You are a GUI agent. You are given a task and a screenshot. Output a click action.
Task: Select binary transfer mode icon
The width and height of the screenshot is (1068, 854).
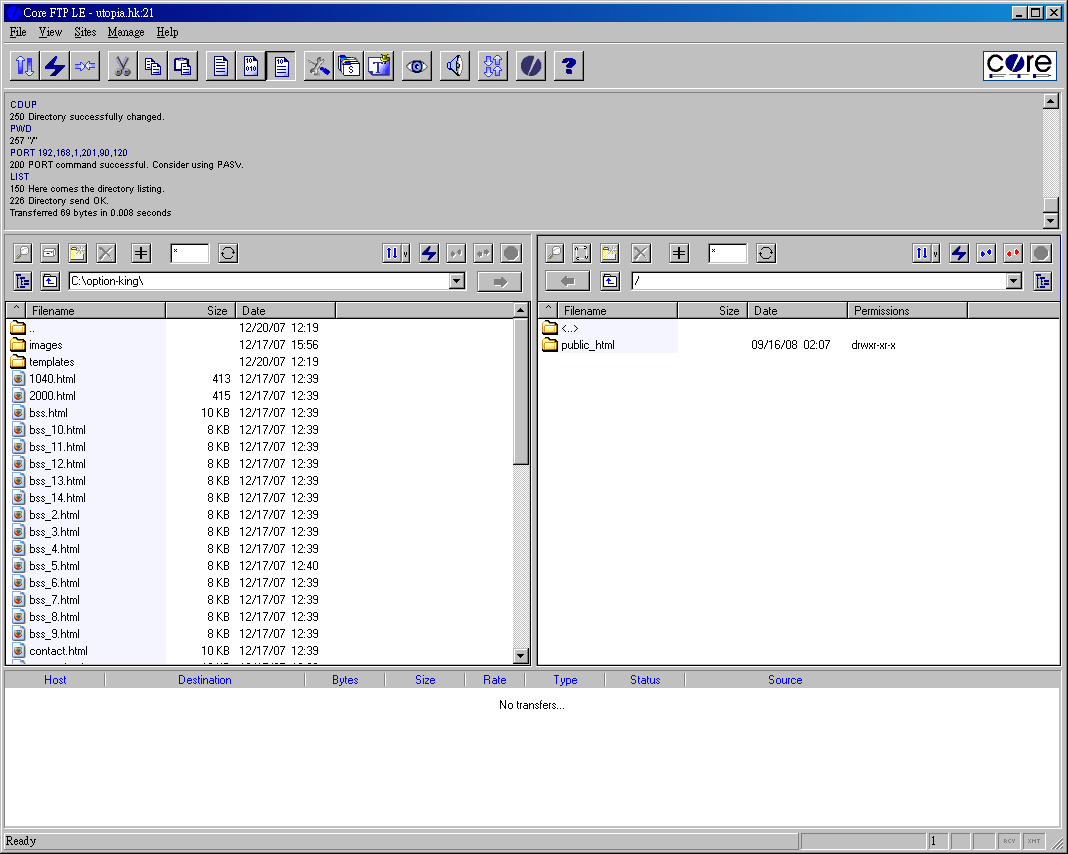click(x=251, y=66)
